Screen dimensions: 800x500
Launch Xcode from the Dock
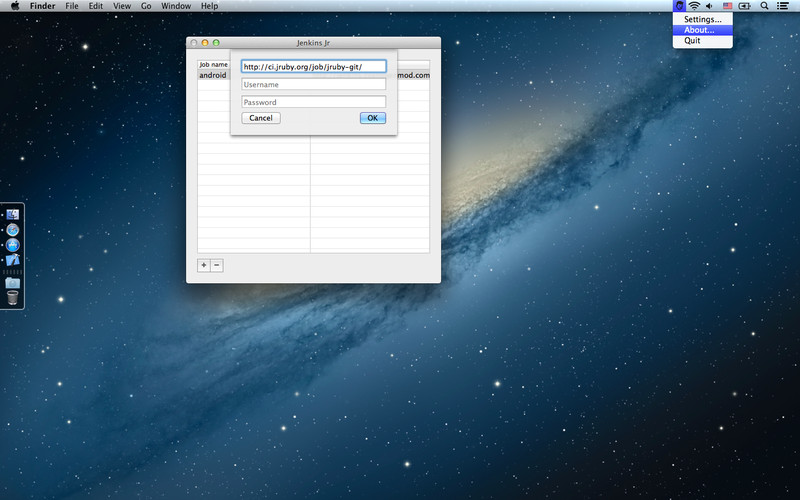(13, 260)
